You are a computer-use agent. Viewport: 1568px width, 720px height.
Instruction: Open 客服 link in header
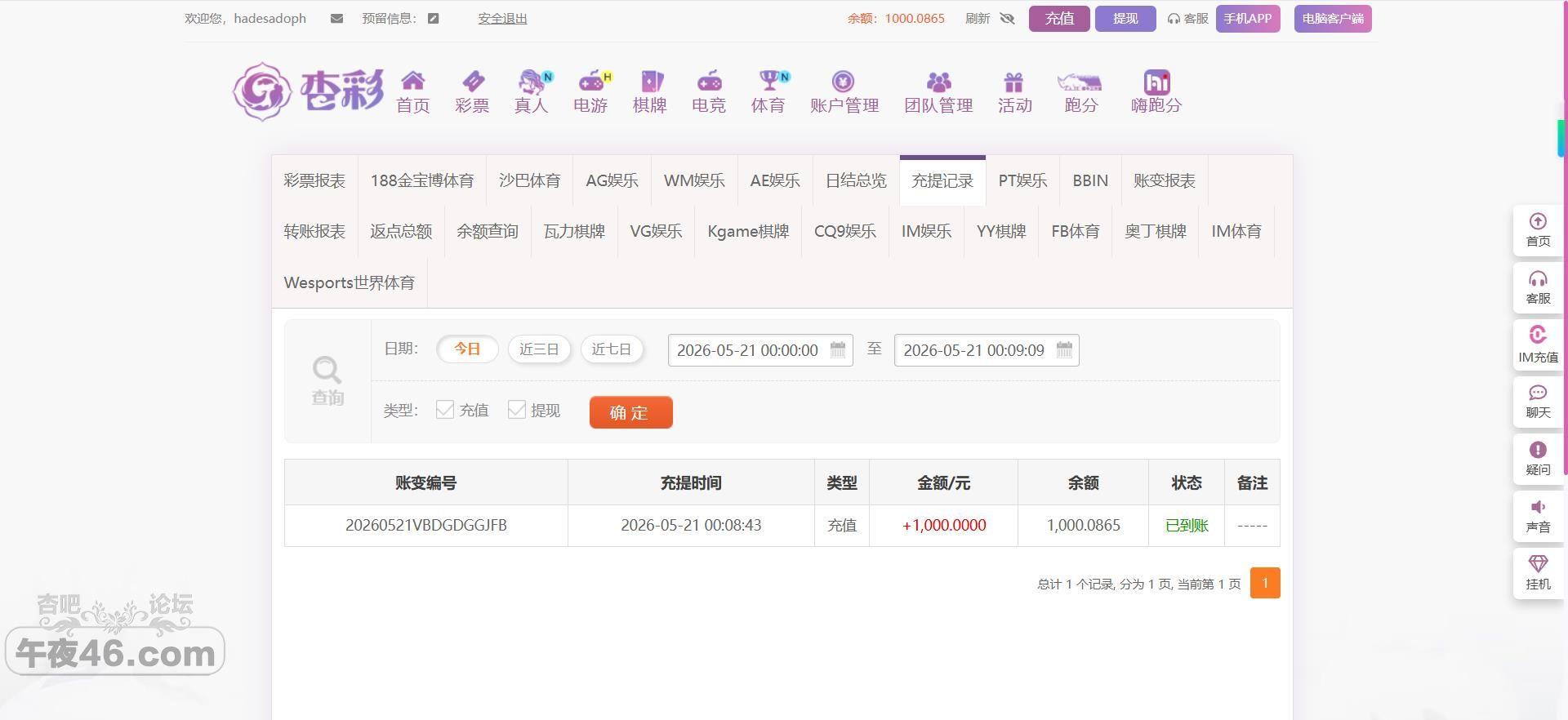[x=1188, y=19]
